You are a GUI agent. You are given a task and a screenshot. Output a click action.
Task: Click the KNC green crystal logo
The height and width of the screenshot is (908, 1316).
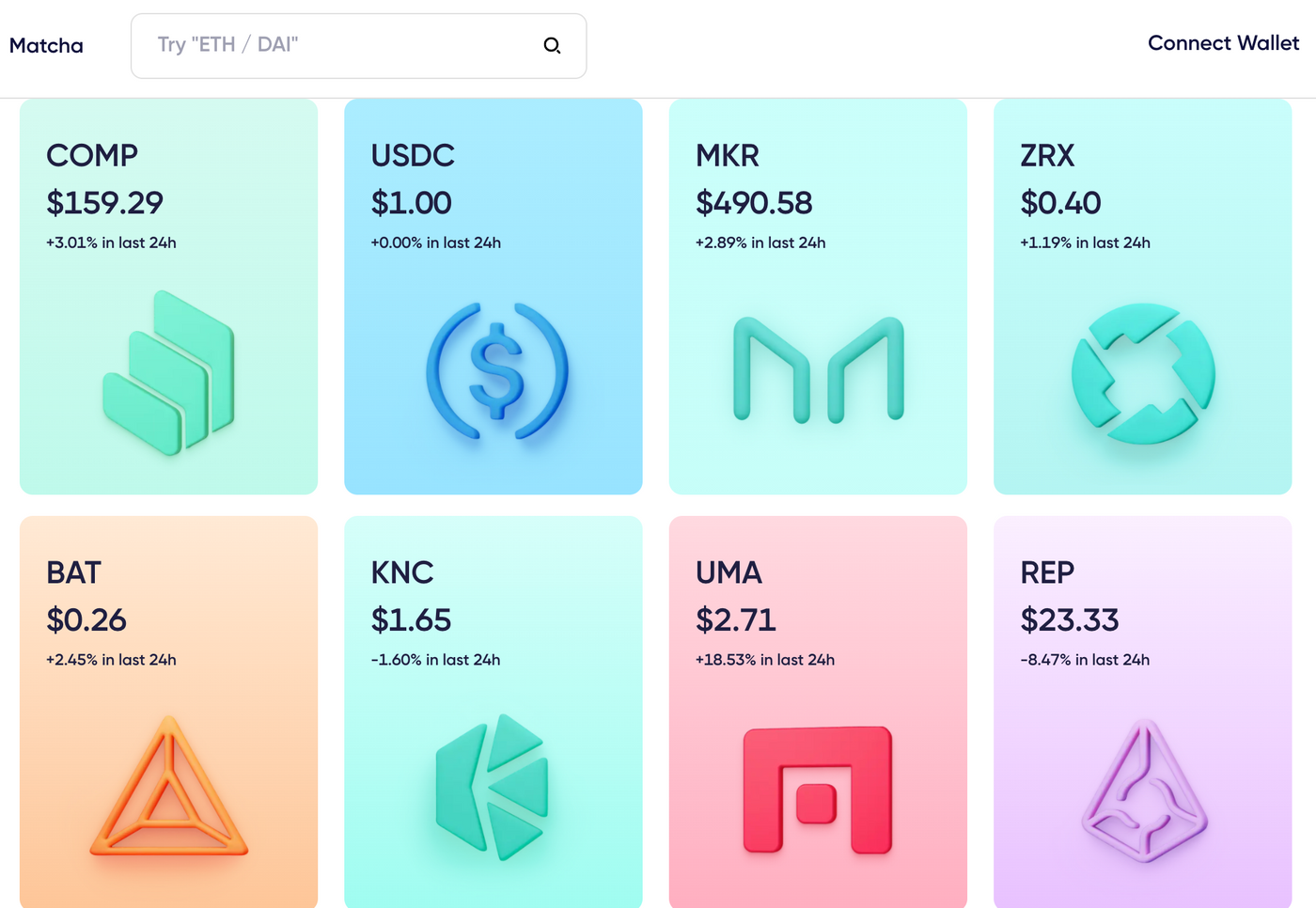point(493,787)
